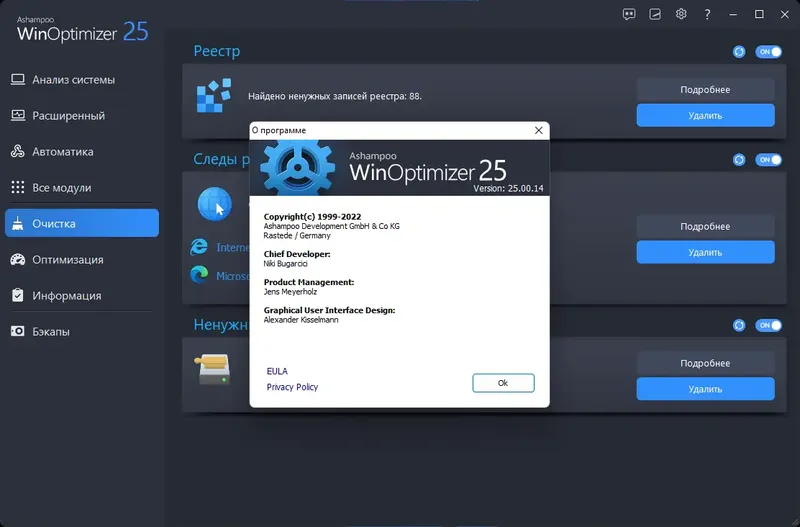This screenshot has width=800, height=527.
Task: Click 'Rastede / Germany' text
Action: pos(297,236)
